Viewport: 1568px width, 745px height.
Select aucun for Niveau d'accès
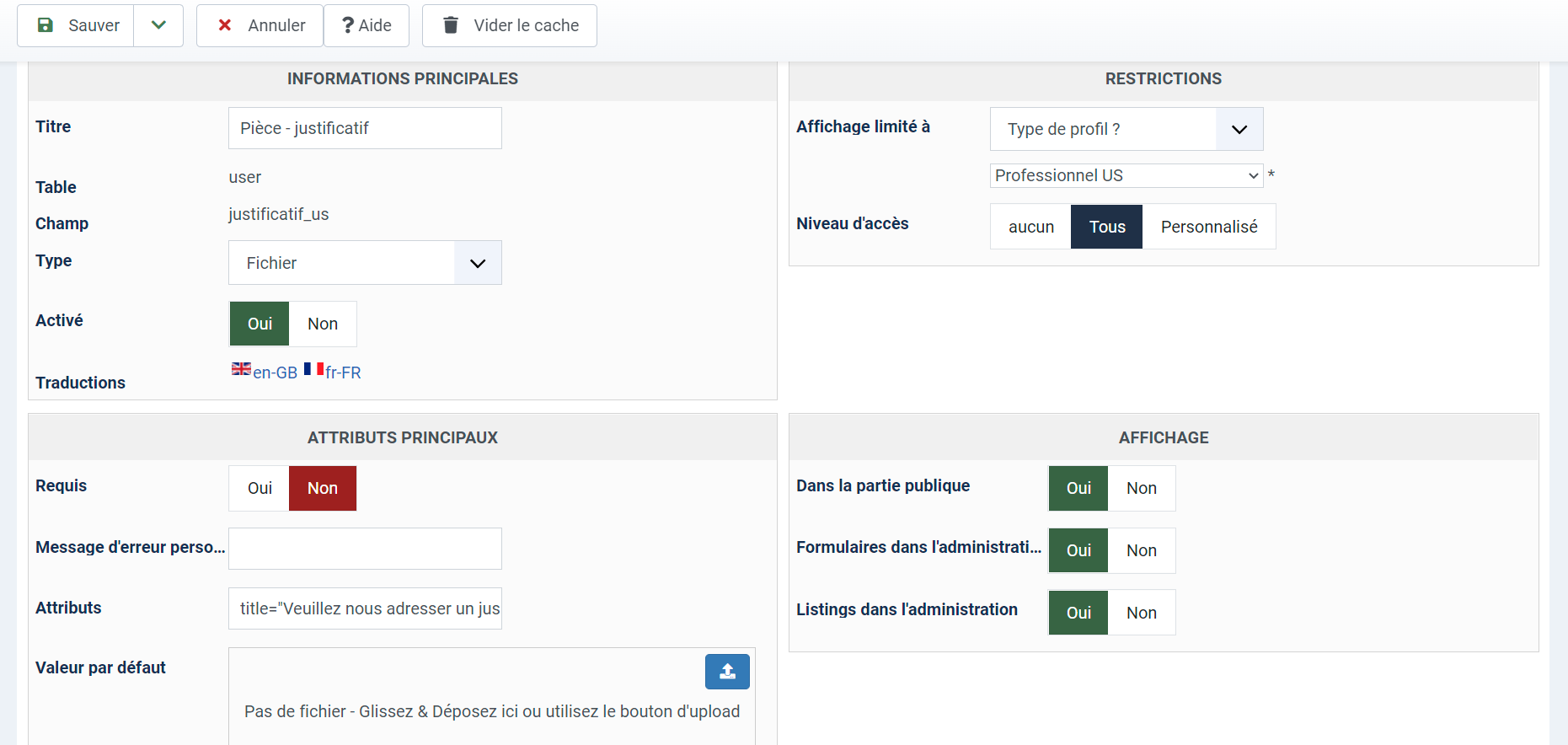[x=1031, y=227]
